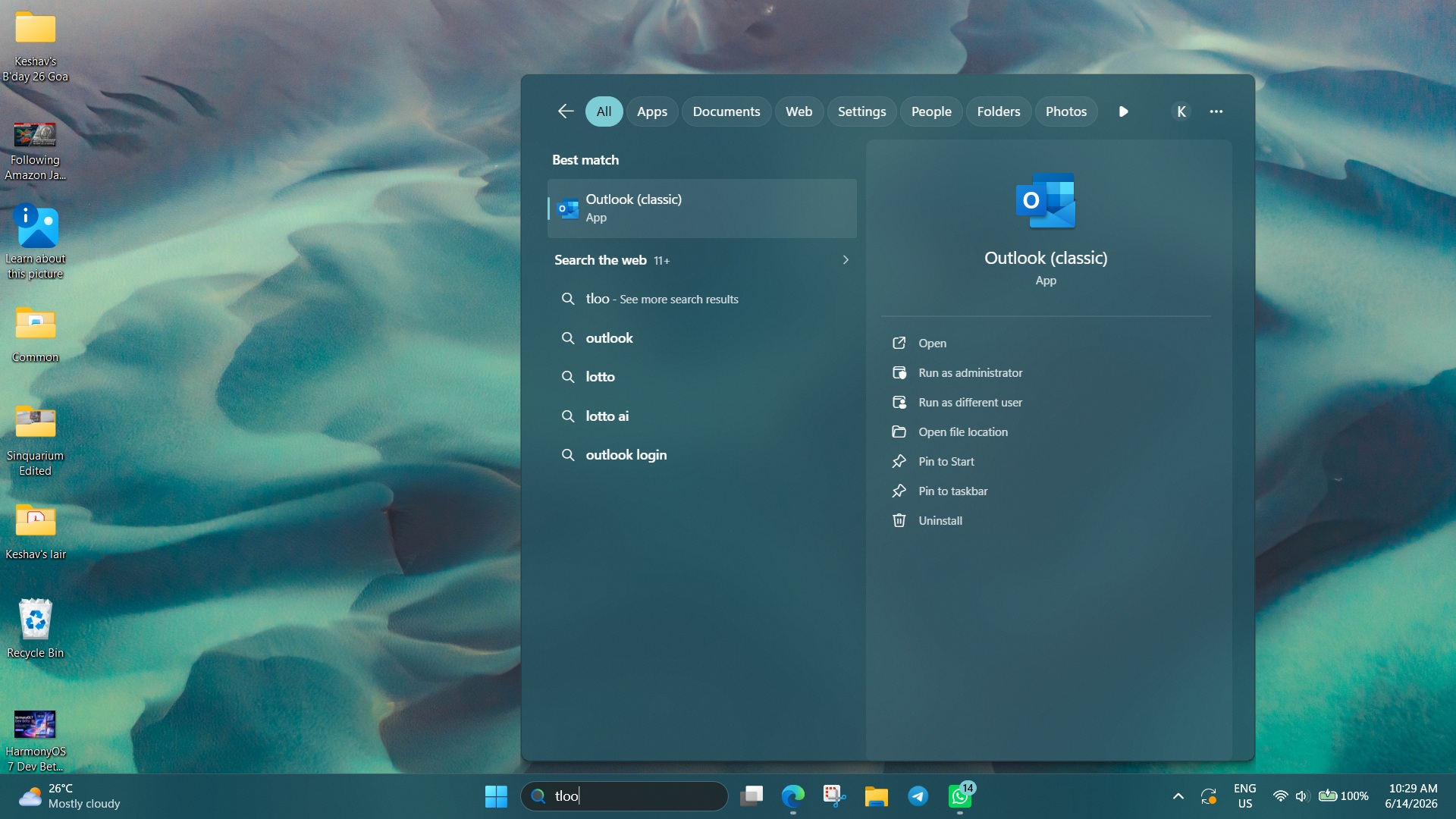
Task: Choose the 'outlook' web suggestion
Action: [702, 338]
